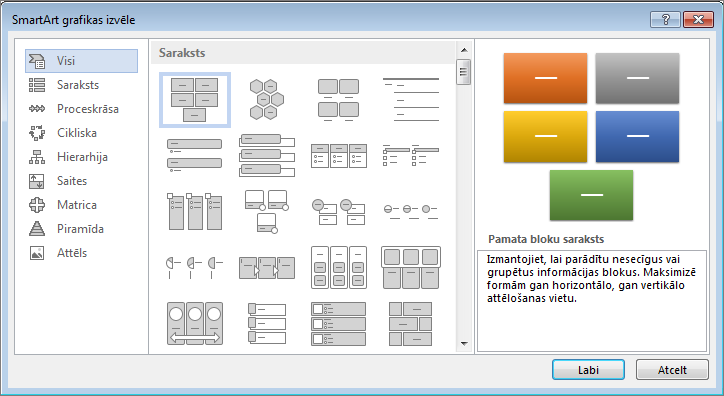Open the Piramīda category

point(81,229)
